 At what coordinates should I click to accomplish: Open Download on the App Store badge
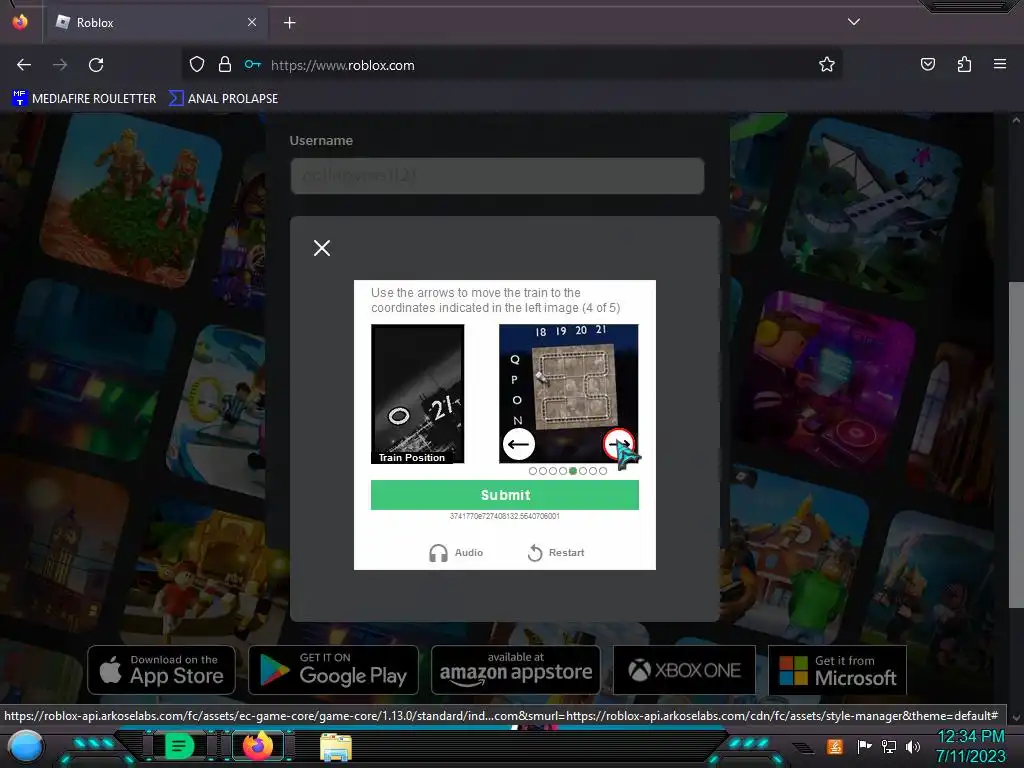click(161, 670)
